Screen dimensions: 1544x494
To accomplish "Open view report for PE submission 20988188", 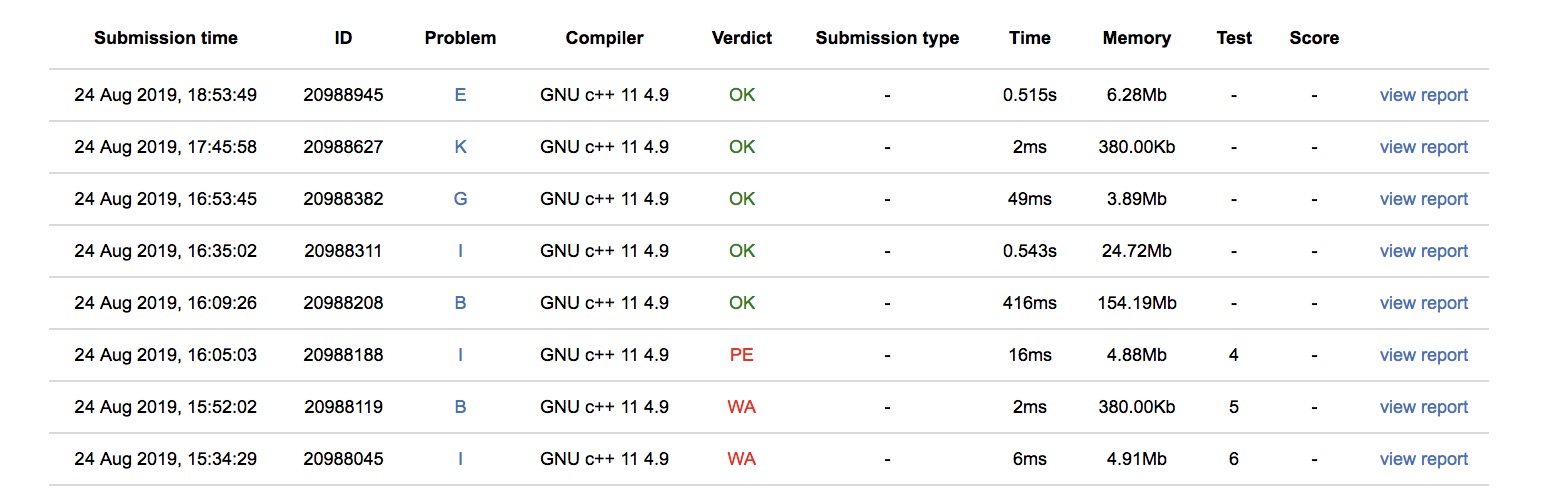I will tap(1423, 355).
